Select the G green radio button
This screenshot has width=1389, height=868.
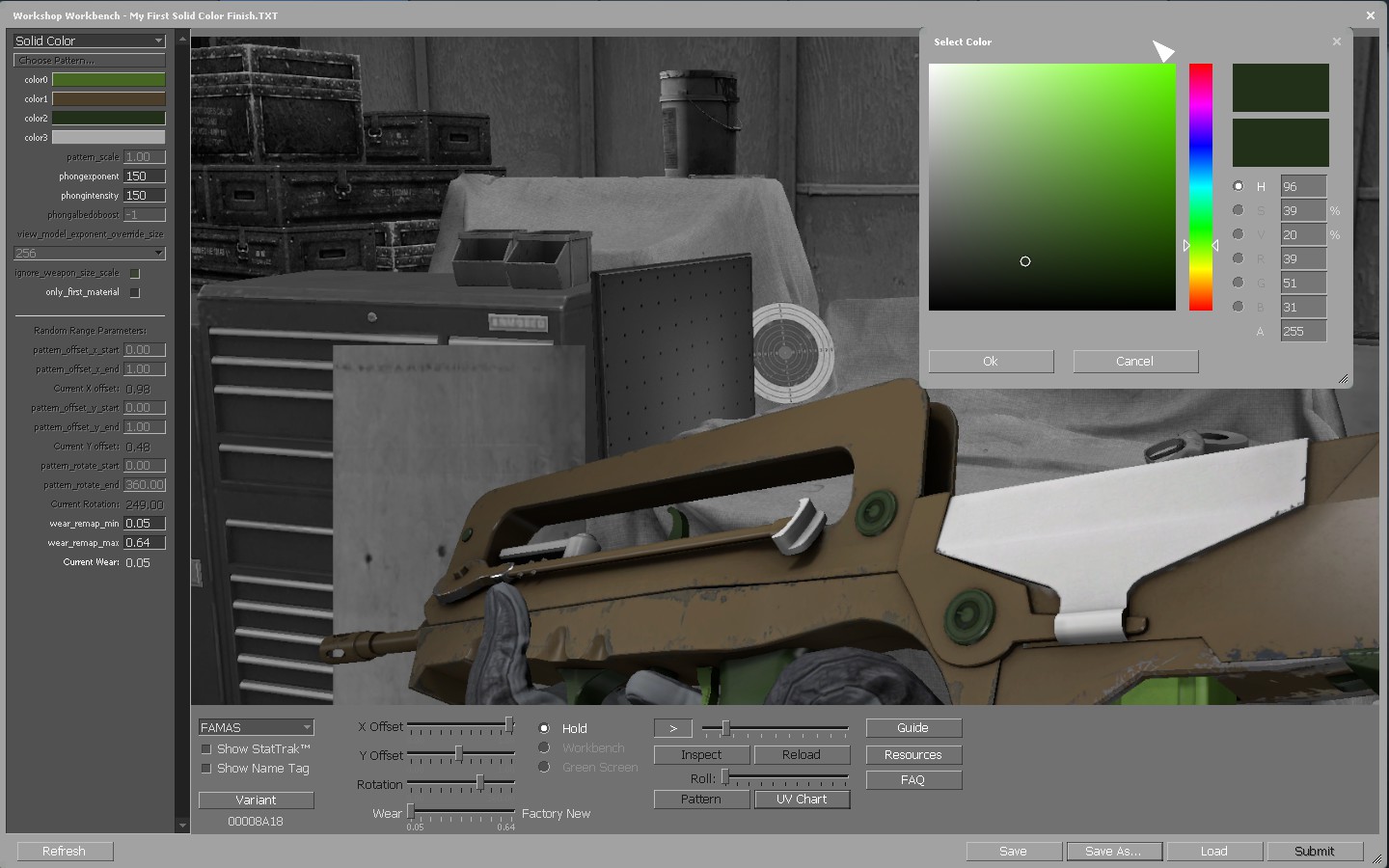pyautogui.click(x=1239, y=283)
